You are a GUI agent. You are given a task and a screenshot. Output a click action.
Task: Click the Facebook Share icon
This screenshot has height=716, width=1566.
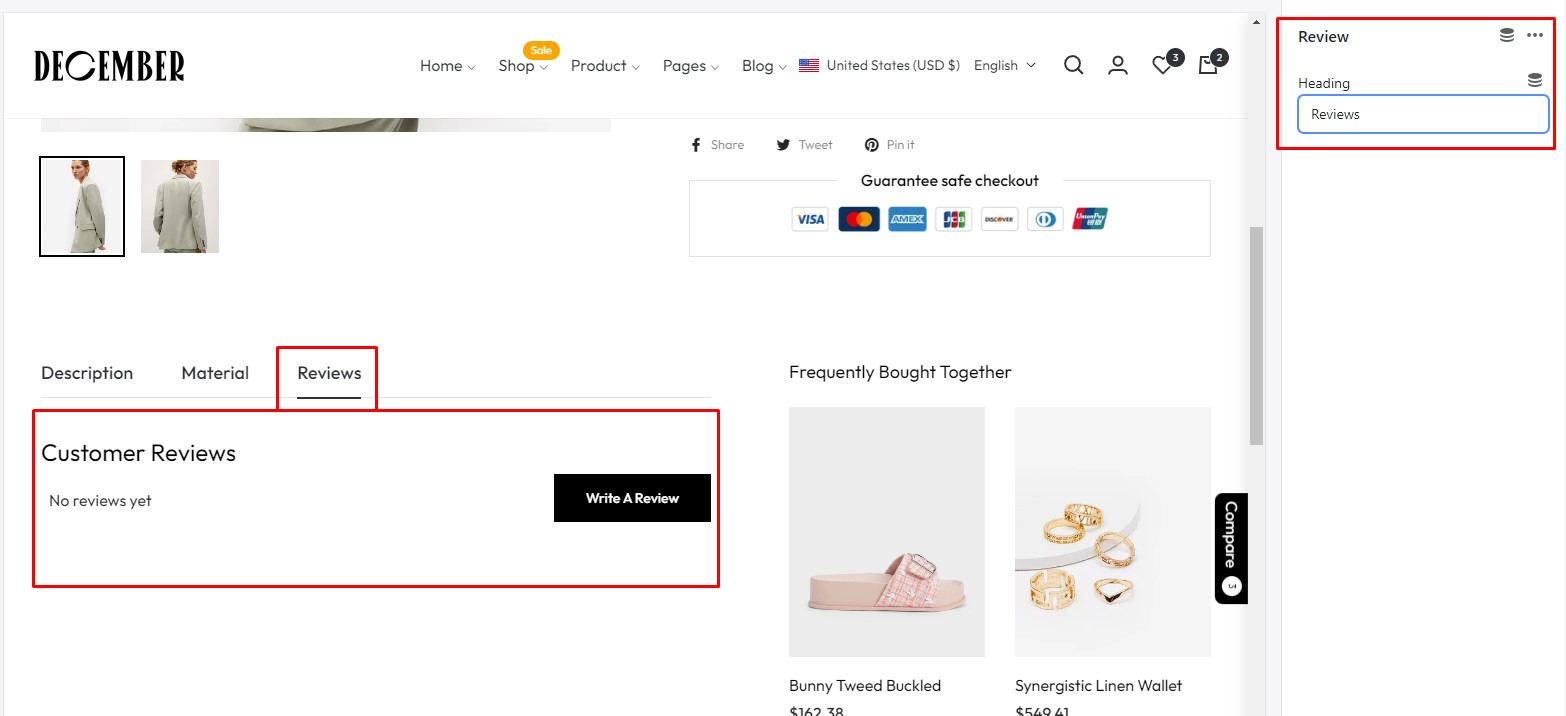697,145
